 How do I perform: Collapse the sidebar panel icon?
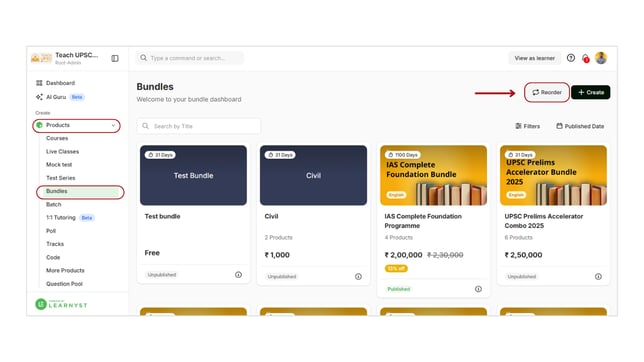(115, 58)
